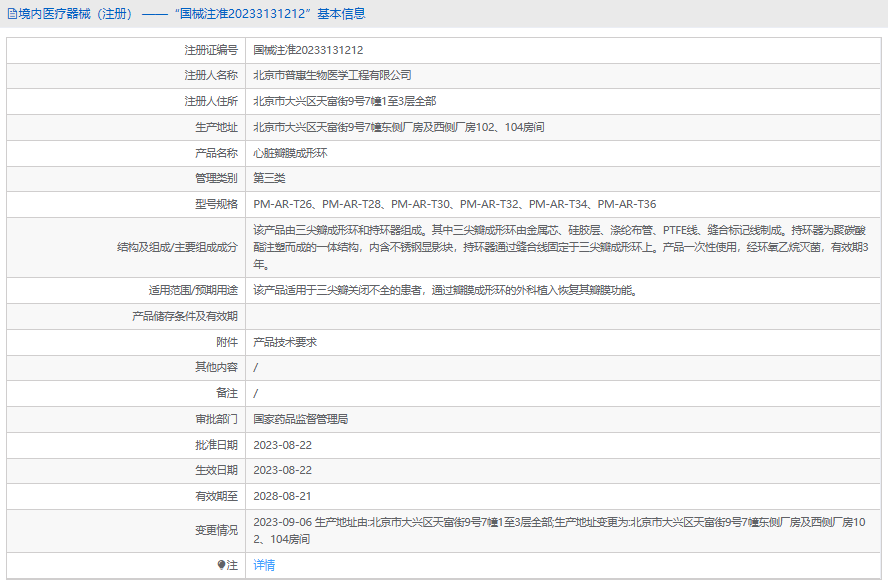
Task: Click the 产品储存条件及有效期 label
Action: 185,316
